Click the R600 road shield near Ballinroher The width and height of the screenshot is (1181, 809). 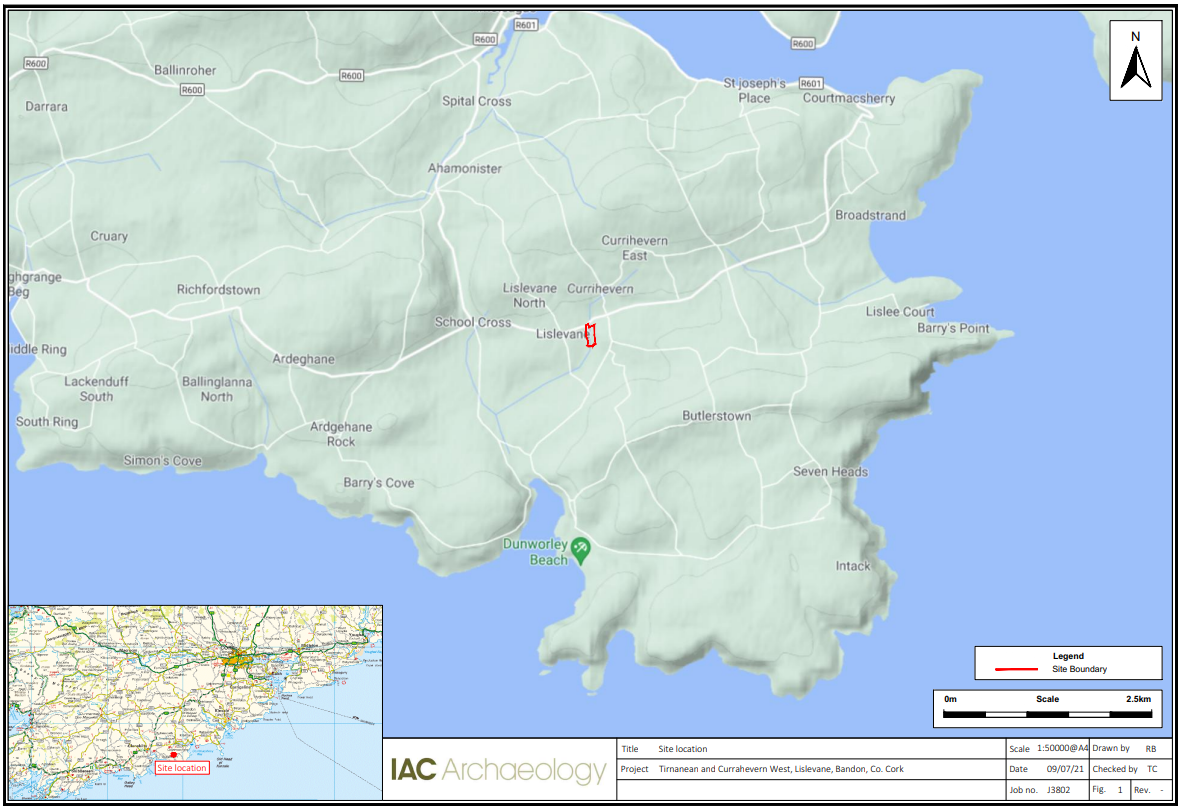193,90
